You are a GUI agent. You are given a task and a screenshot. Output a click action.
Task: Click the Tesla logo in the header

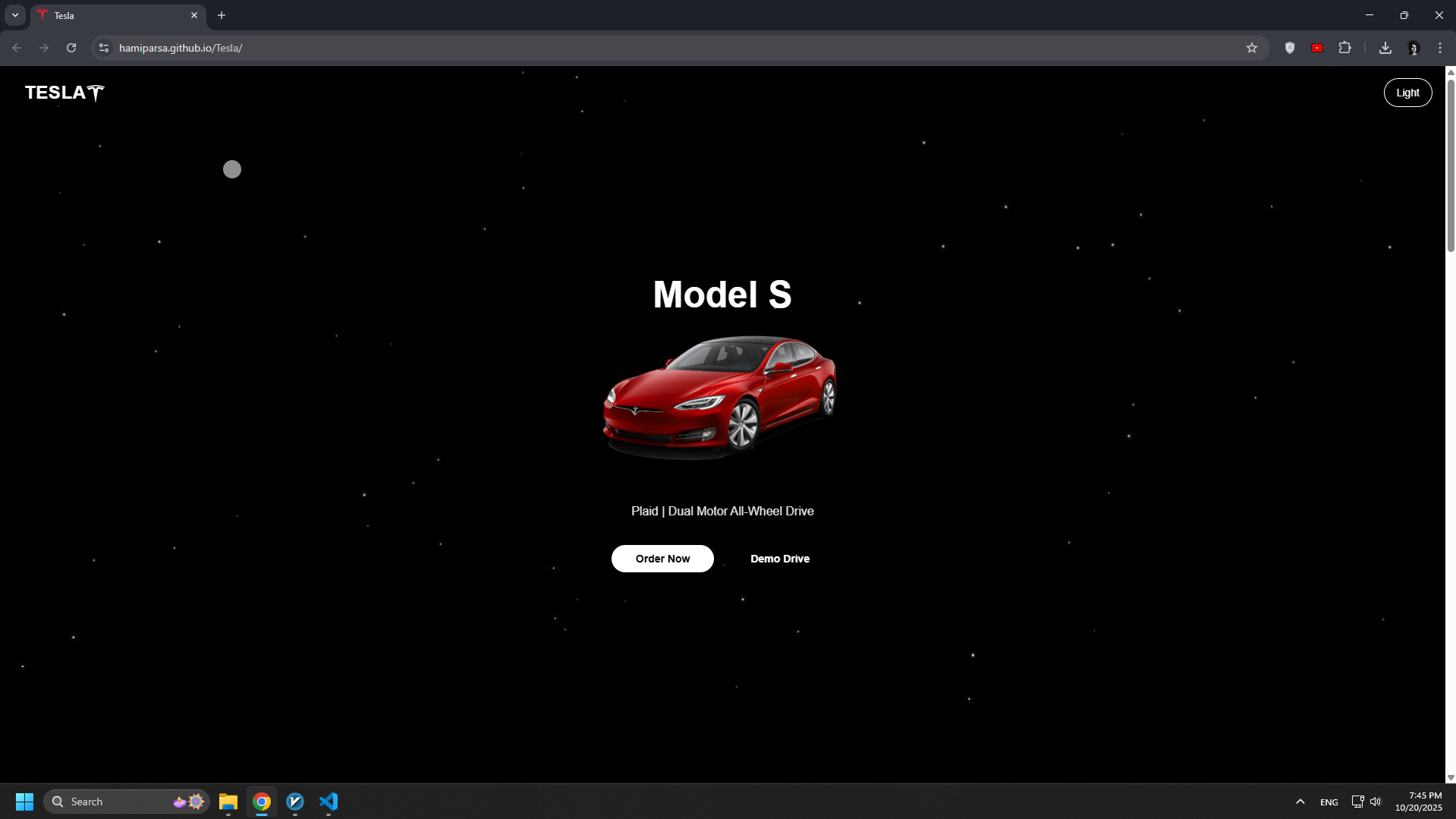[x=64, y=93]
